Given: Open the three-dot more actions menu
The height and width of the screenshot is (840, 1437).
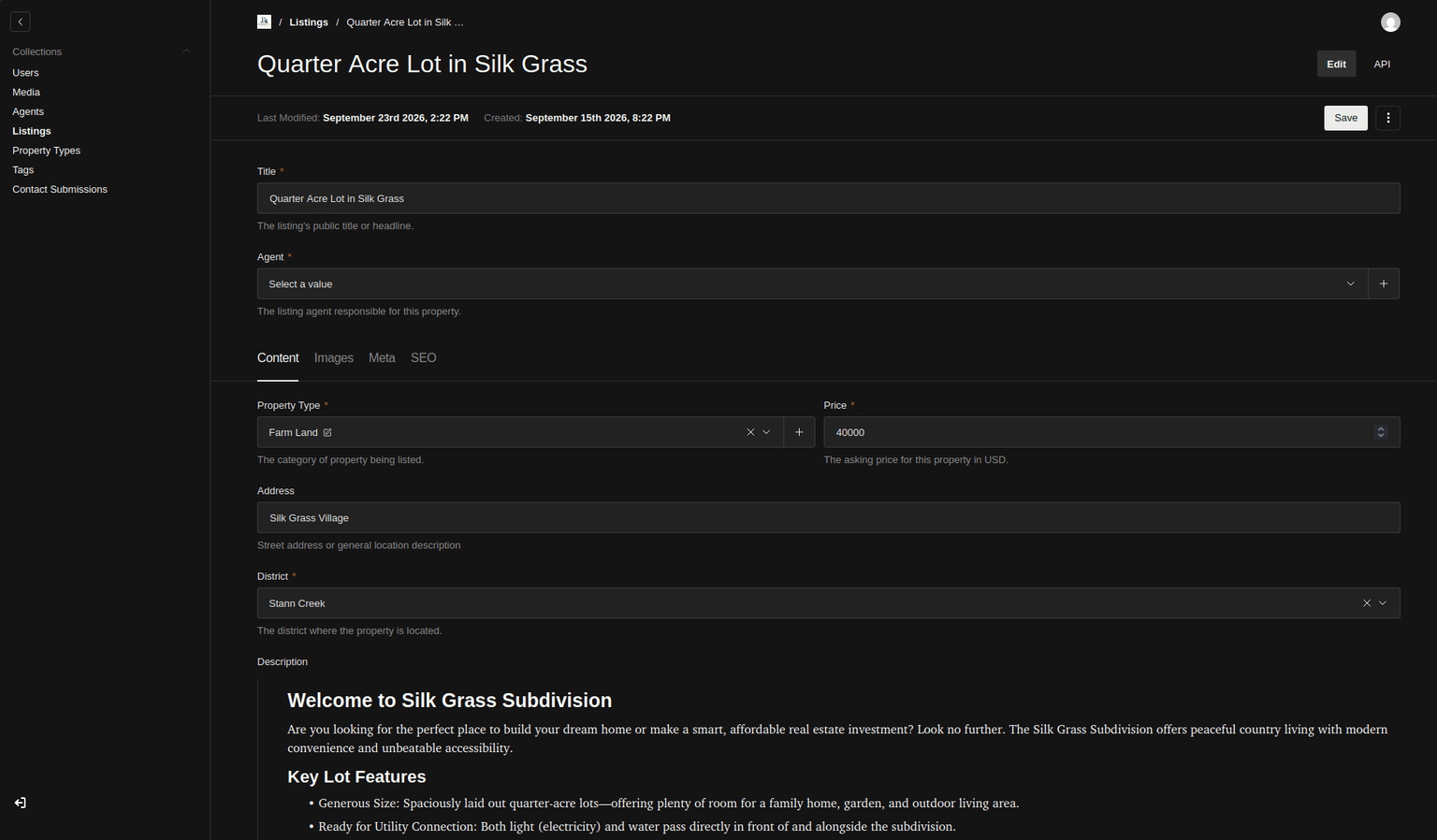Looking at the screenshot, I should pyautogui.click(x=1388, y=118).
